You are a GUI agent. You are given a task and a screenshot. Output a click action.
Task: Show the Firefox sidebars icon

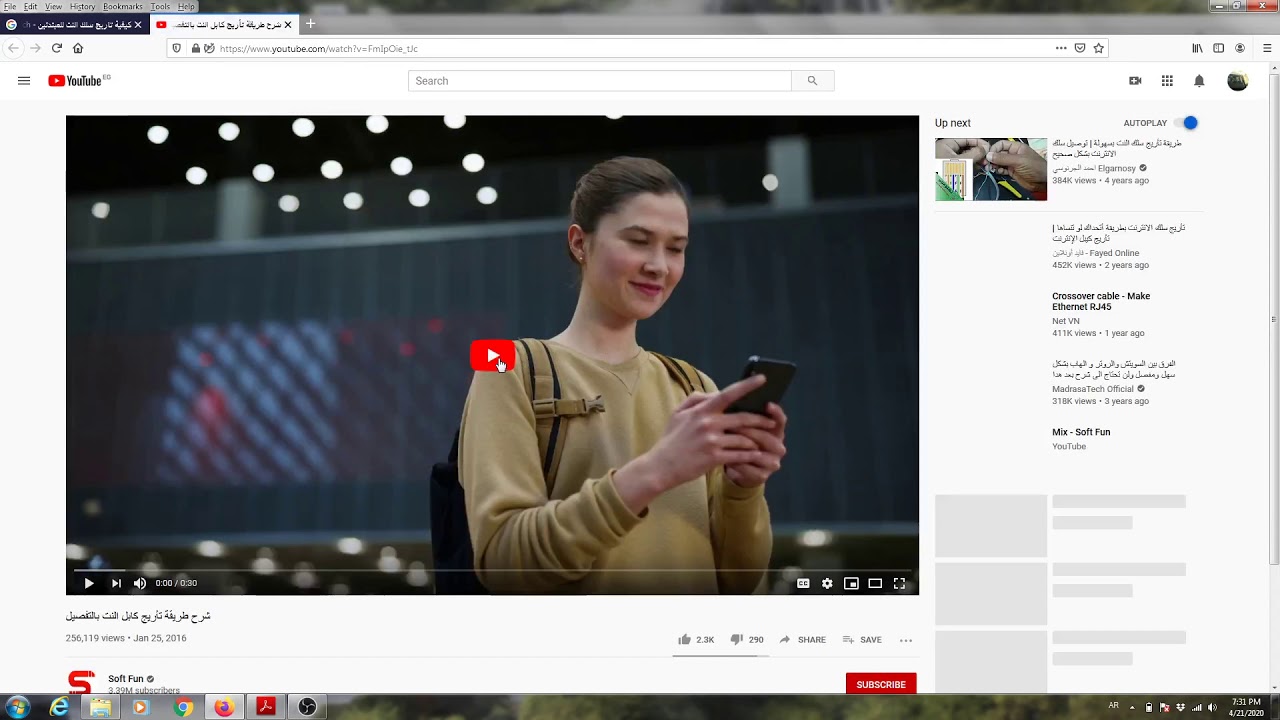(1218, 48)
